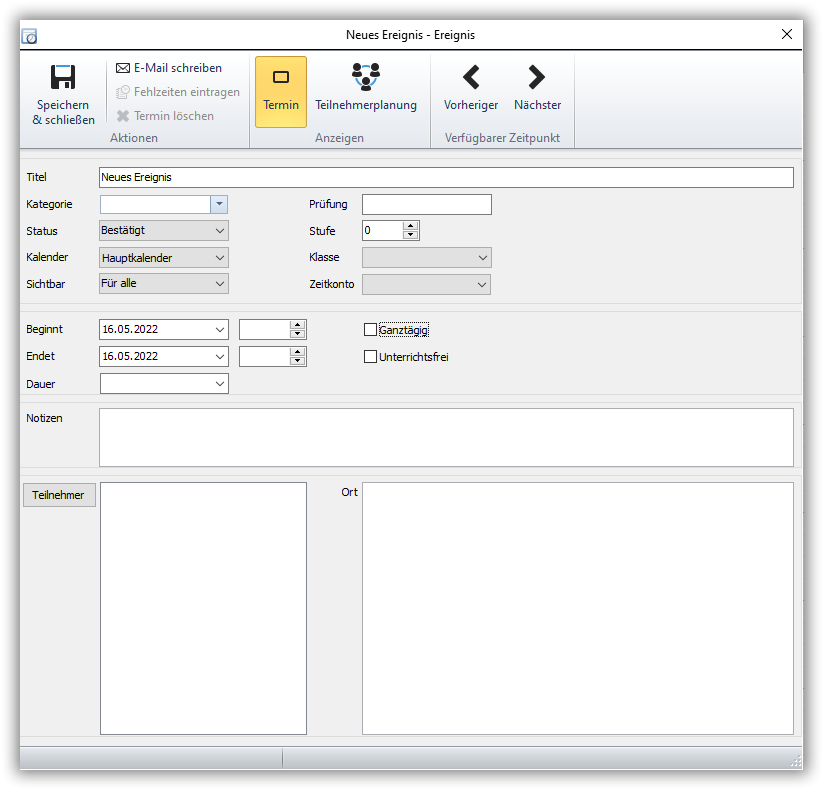Click E-Mail schreiben envelope icon

(x=123, y=68)
